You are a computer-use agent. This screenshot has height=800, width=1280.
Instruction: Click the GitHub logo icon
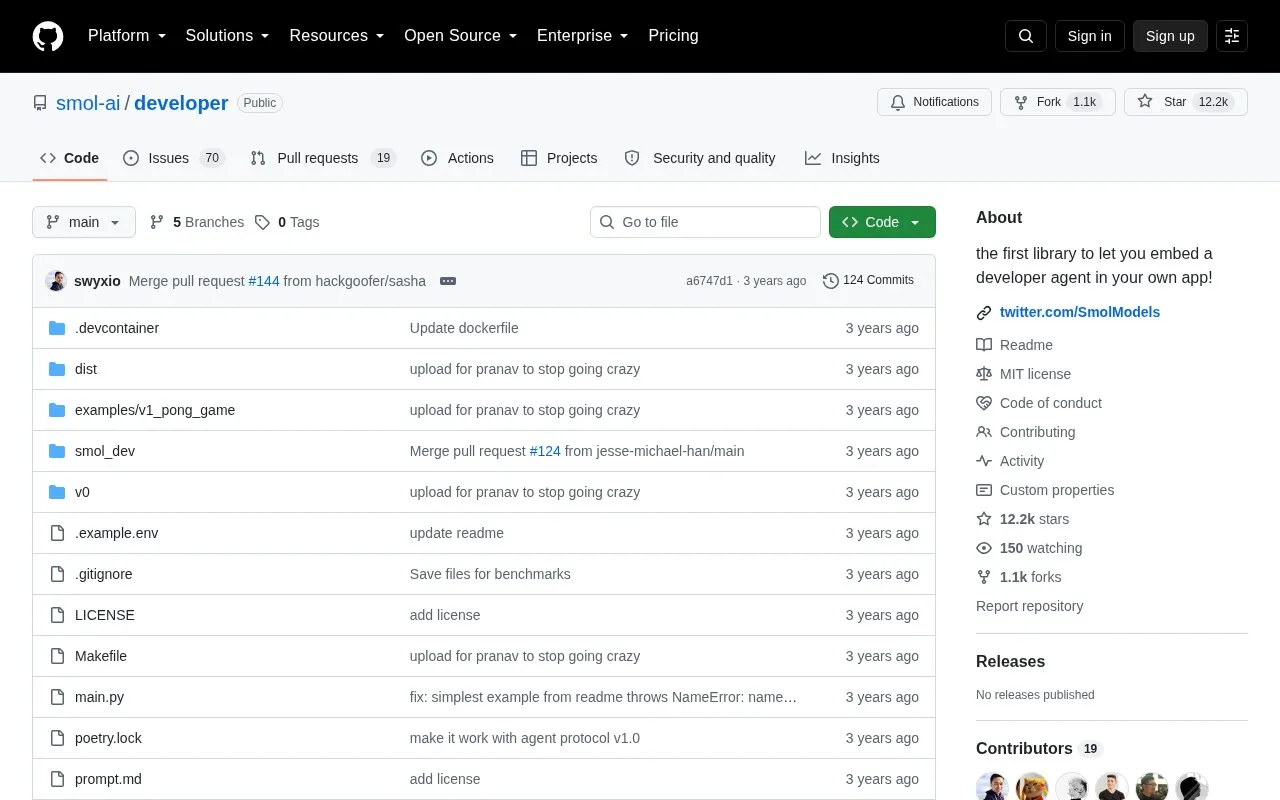(48, 36)
